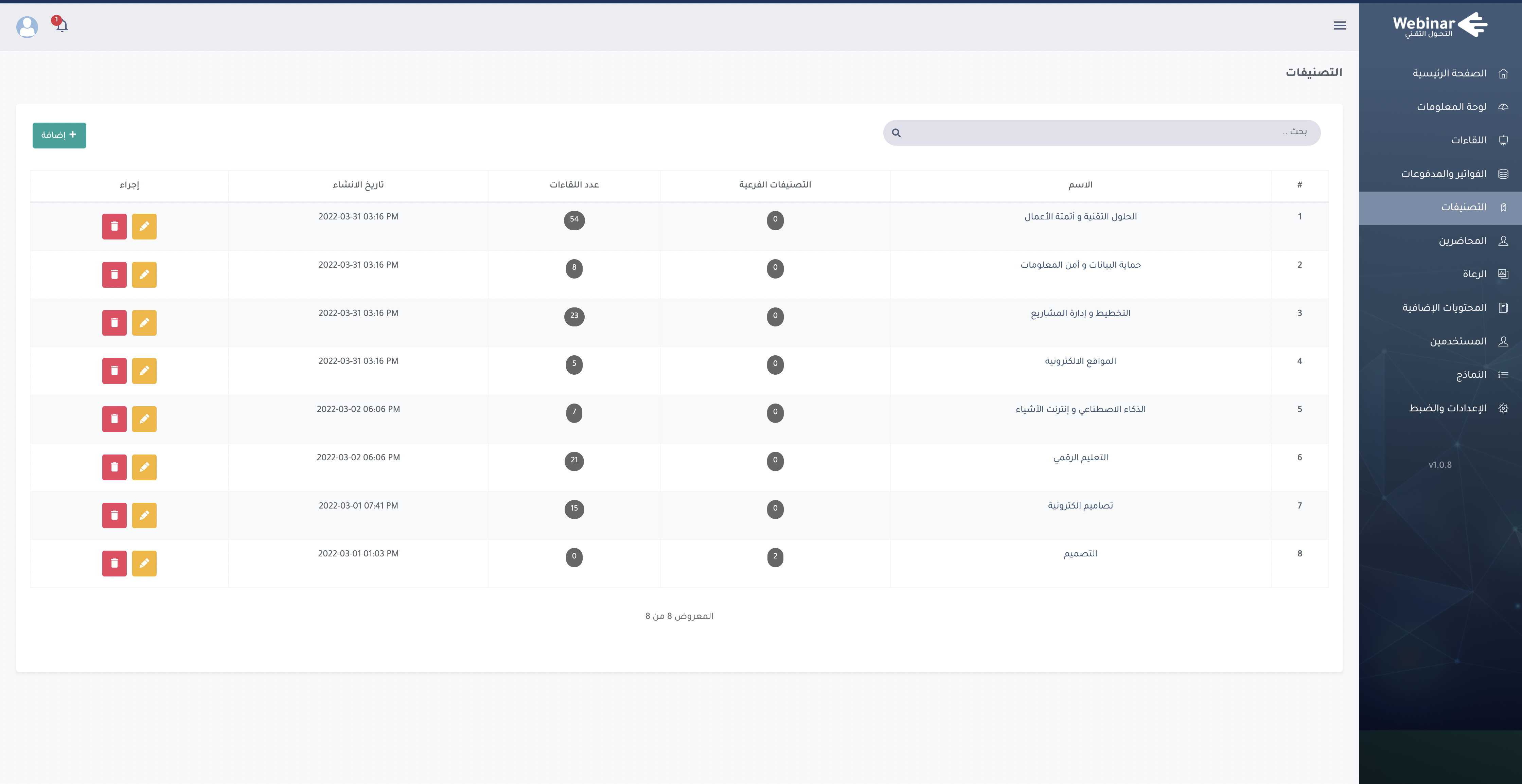Screen dimensions: 1522x784
Task: Select the category name المواقع الالكترونية
Action: pos(1080,361)
